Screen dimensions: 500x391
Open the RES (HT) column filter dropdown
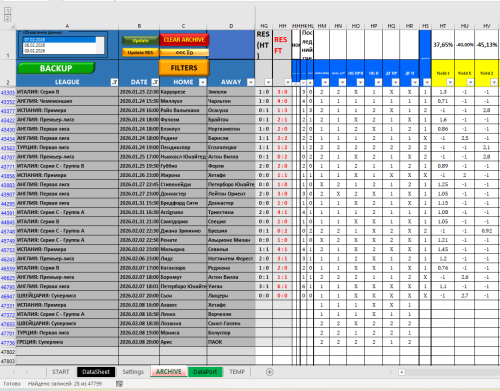(268, 82)
